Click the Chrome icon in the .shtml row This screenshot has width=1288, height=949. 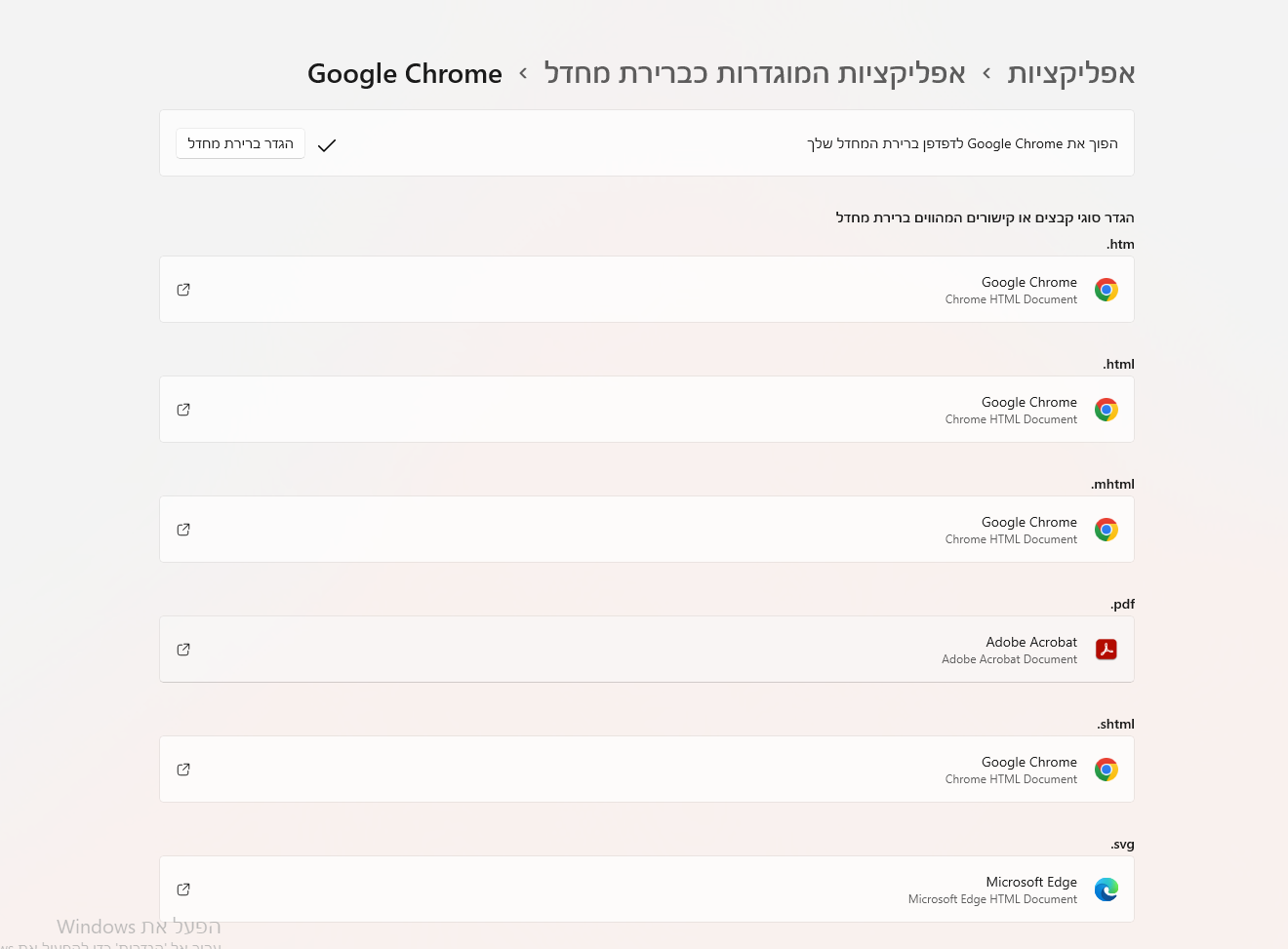[1106, 770]
